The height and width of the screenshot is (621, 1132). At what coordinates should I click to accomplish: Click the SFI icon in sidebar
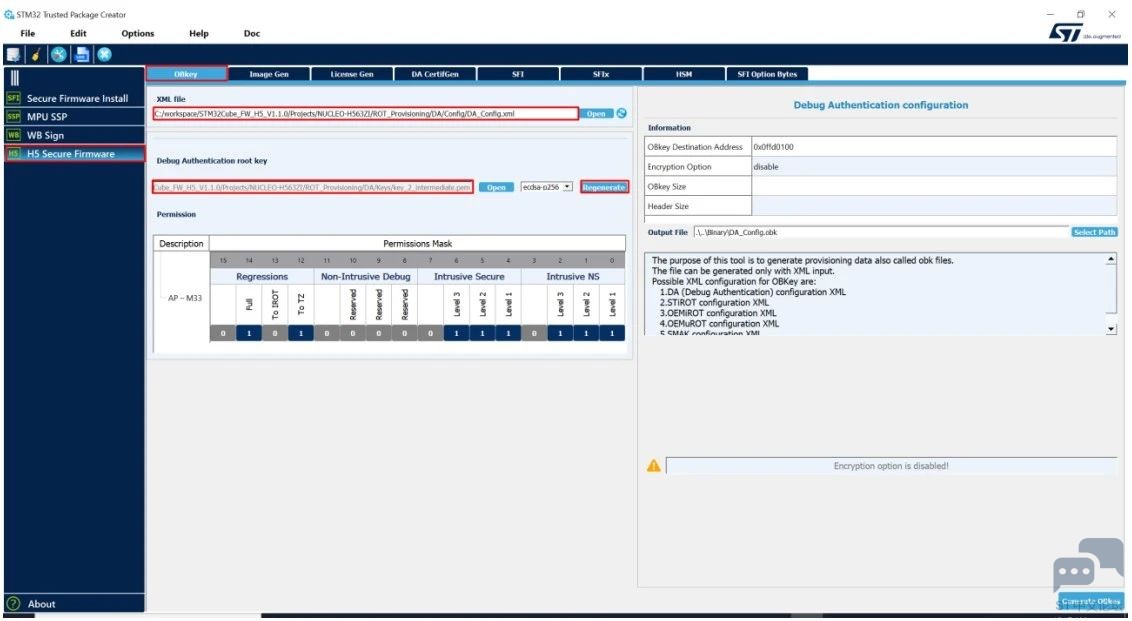click(x=14, y=98)
